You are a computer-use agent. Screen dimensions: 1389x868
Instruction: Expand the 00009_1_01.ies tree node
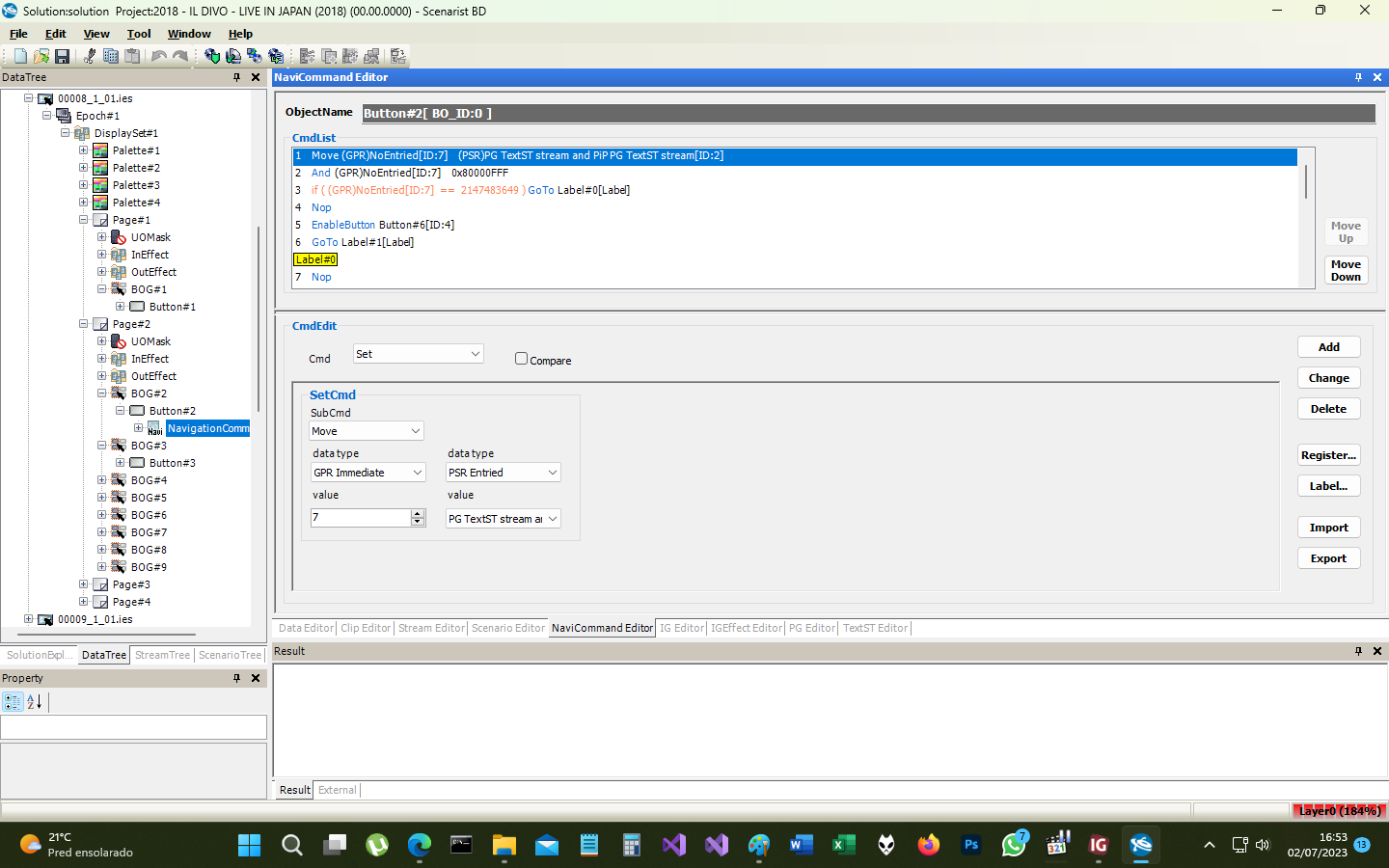tap(28, 619)
